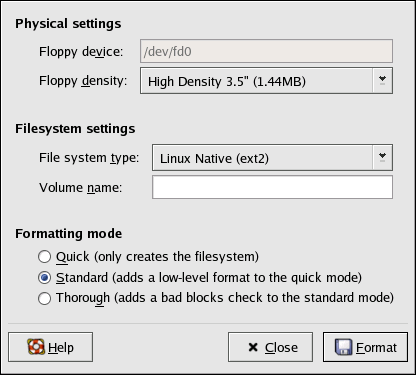Open Help via its text label
416x375 pixels.
(x=61, y=347)
